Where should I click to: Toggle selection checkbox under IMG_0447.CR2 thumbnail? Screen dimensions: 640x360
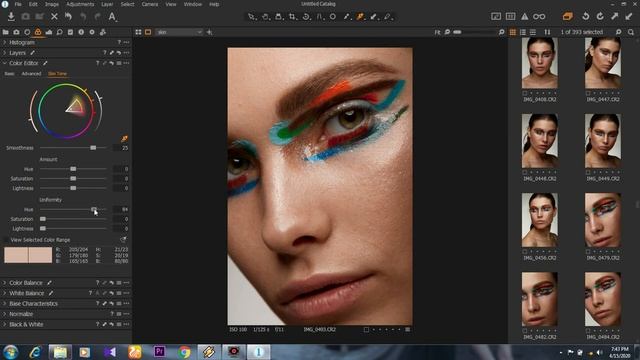(x=588, y=93)
